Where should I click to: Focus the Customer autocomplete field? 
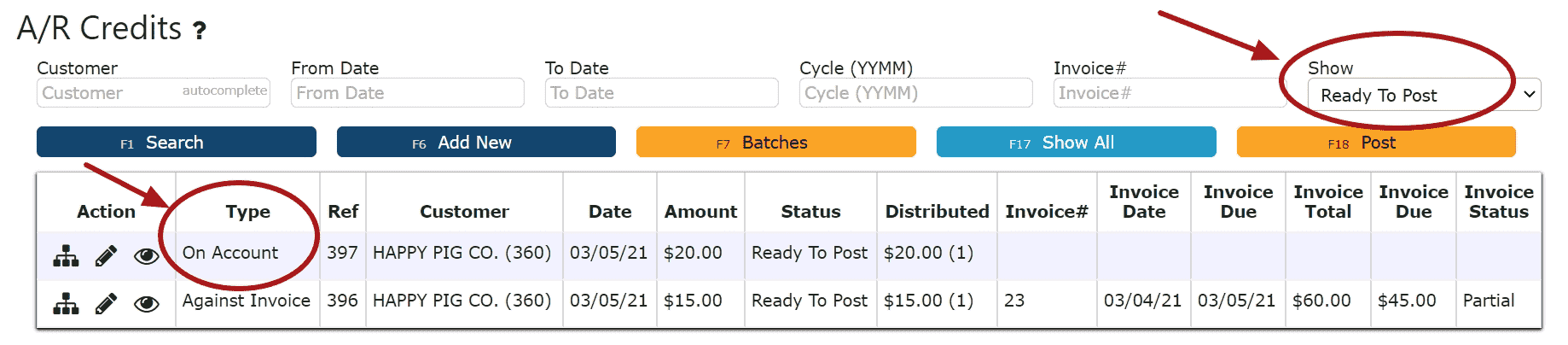(154, 93)
